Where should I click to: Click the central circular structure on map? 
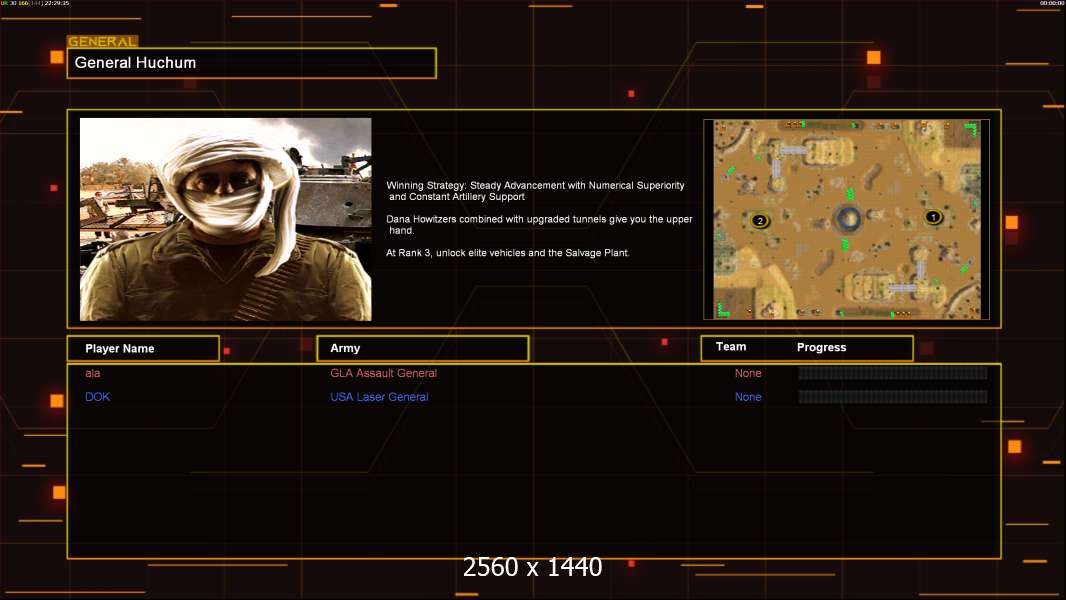(x=848, y=219)
